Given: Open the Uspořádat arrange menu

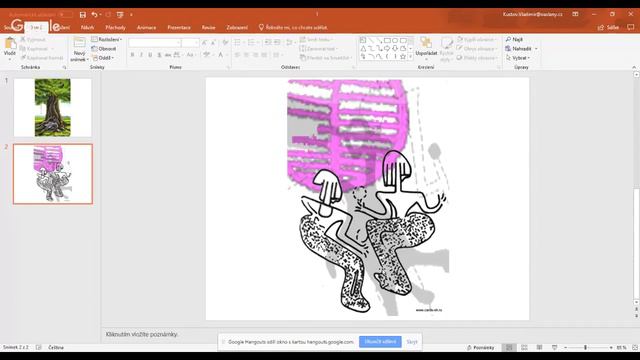Looking at the screenshot, I should 426,48.
